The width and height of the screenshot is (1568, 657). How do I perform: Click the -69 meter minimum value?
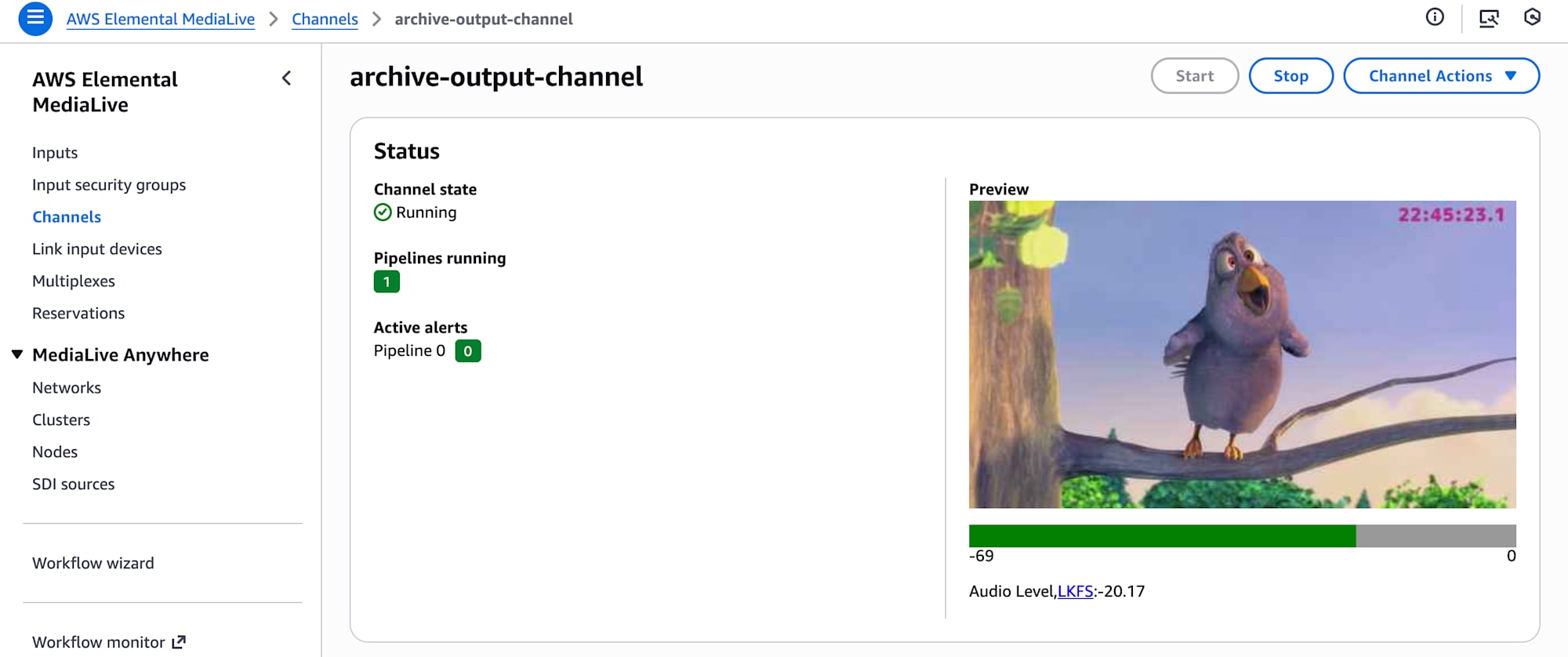pyautogui.click(x=982, y=557)
